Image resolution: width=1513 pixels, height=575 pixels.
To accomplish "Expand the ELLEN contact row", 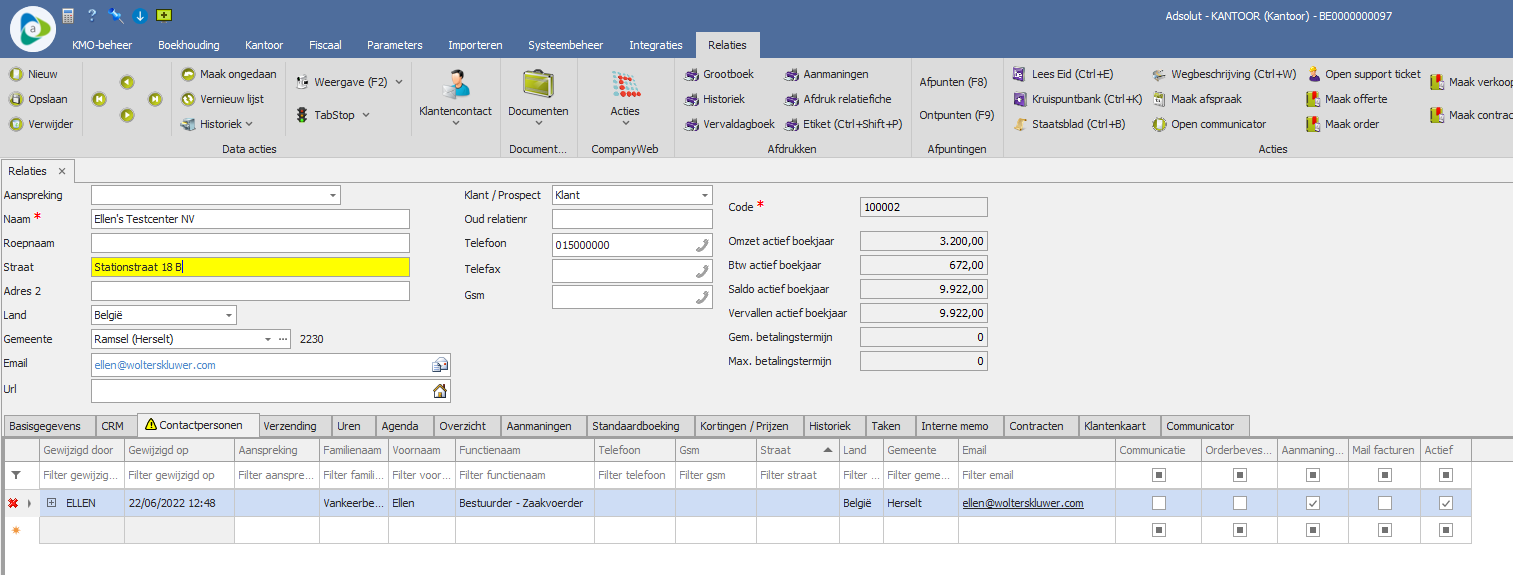I will pyautogui.click(x=52, y=503).
